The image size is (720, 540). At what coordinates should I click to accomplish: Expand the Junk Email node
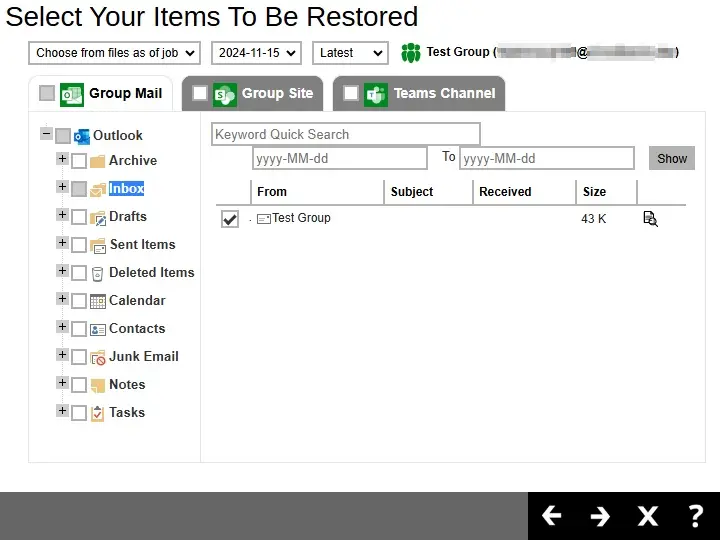coord(62,355)
